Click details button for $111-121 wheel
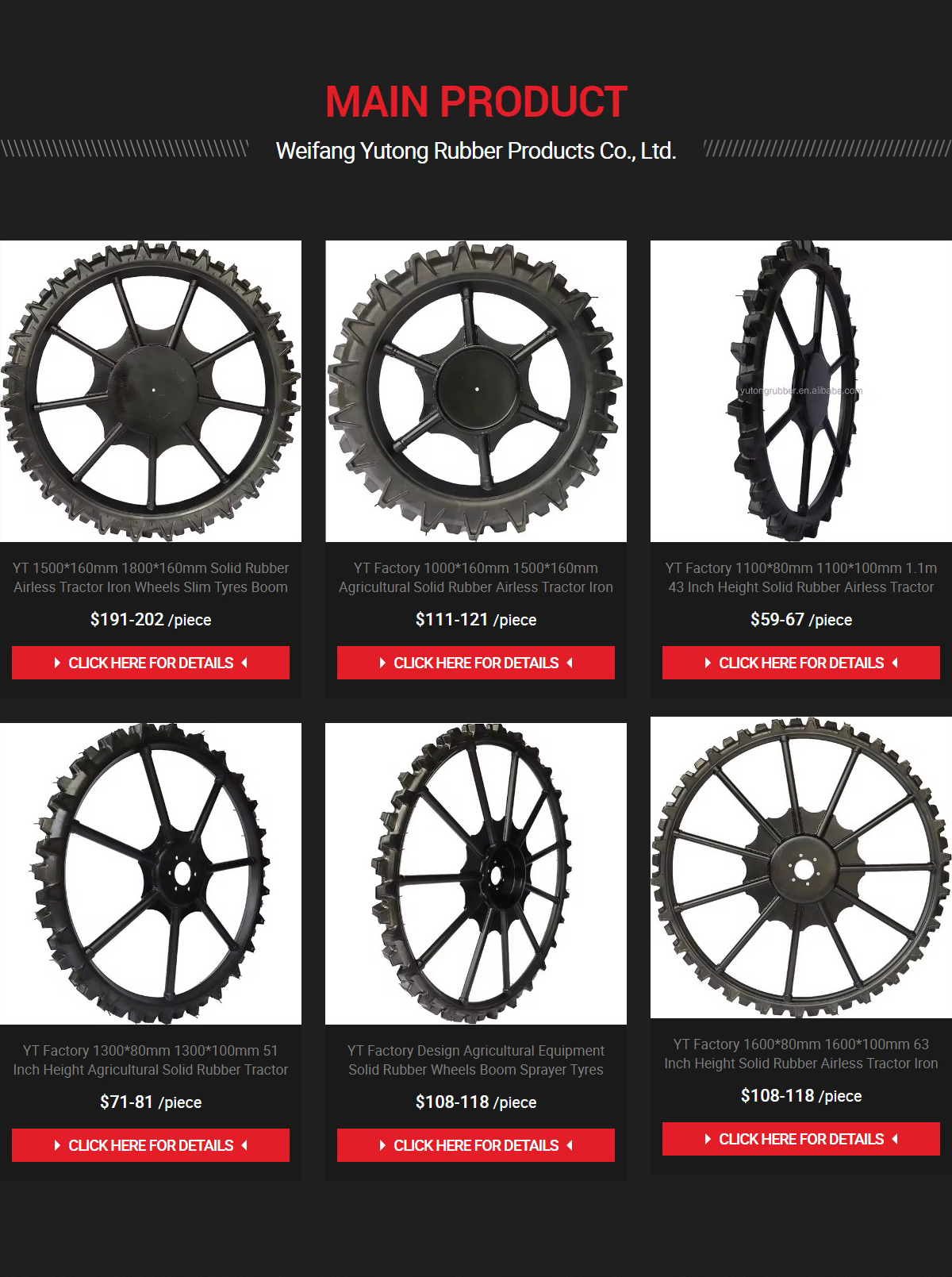This screenshot has height=1277, width=952. pyautogui.click(x=476, y=663)
